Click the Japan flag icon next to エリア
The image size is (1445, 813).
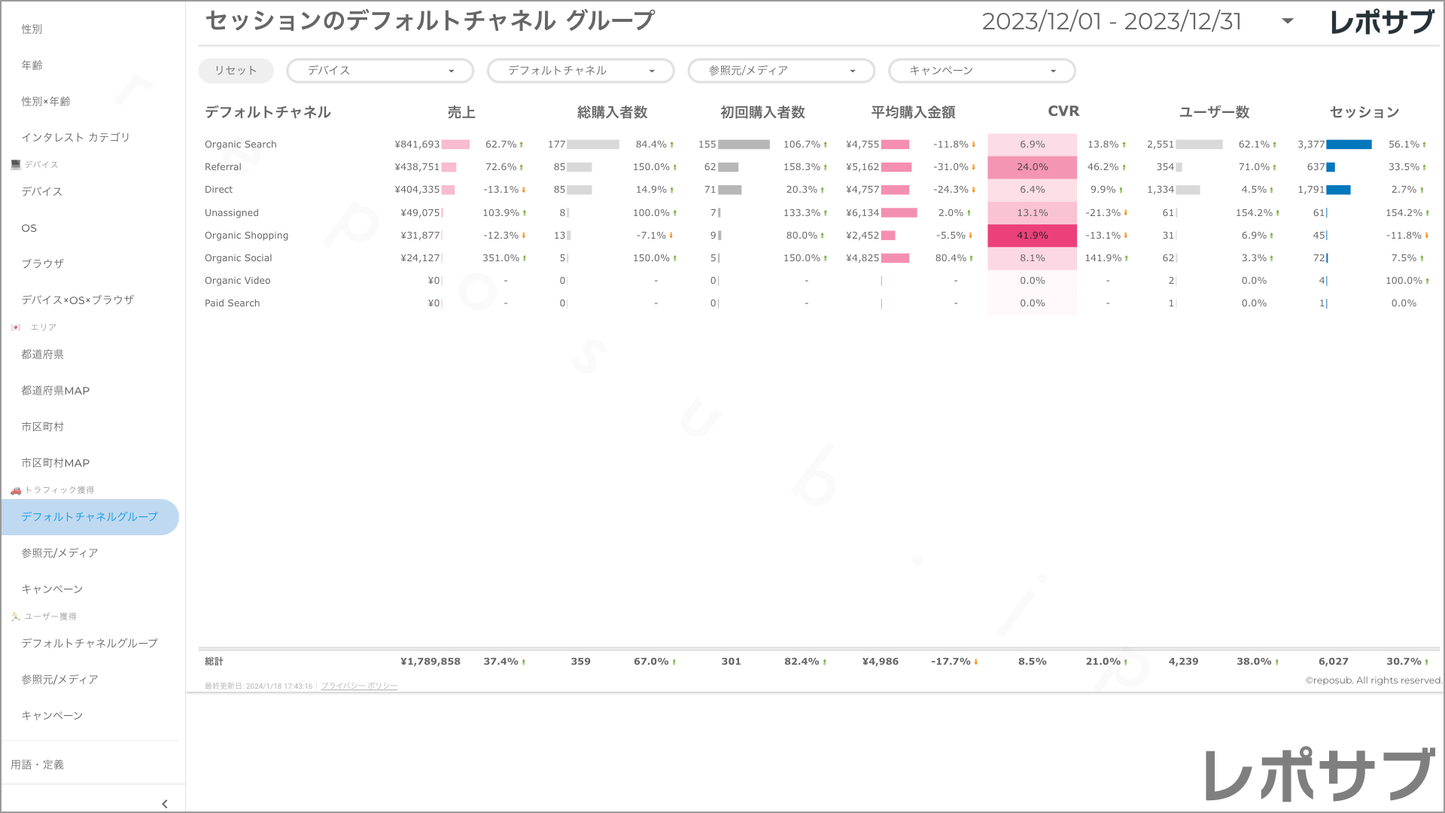click(15, 327)
